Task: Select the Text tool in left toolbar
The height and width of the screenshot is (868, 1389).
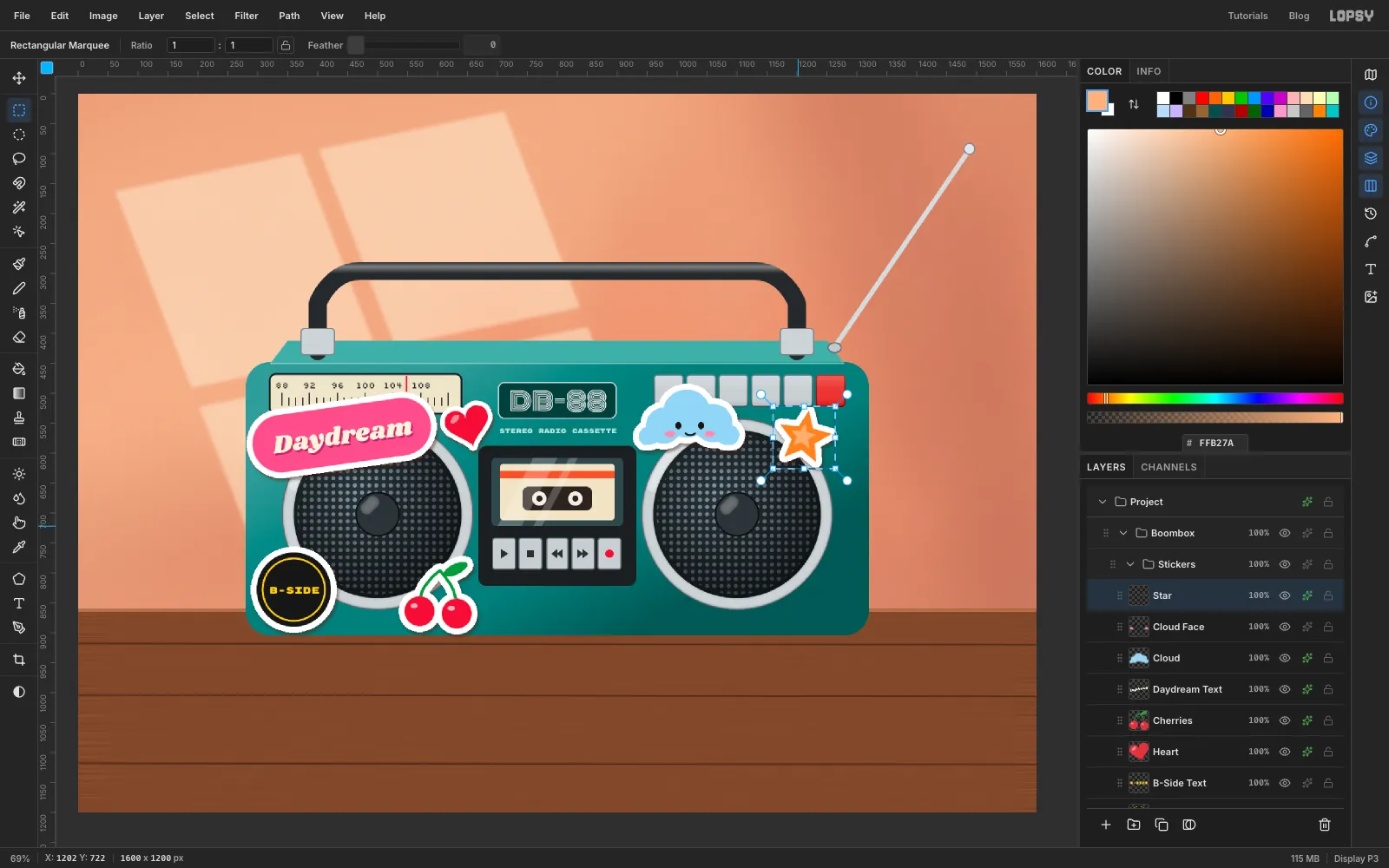Action: tap(19, 603)
